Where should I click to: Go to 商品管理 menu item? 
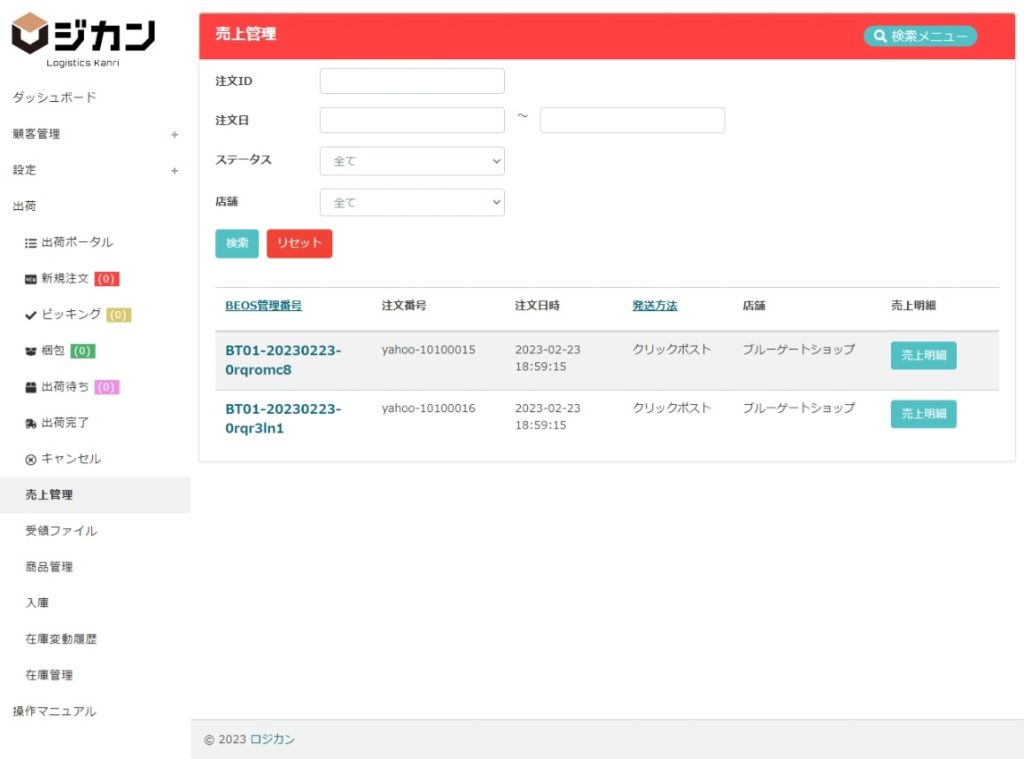pyautogui.click(x=49, y=567)
